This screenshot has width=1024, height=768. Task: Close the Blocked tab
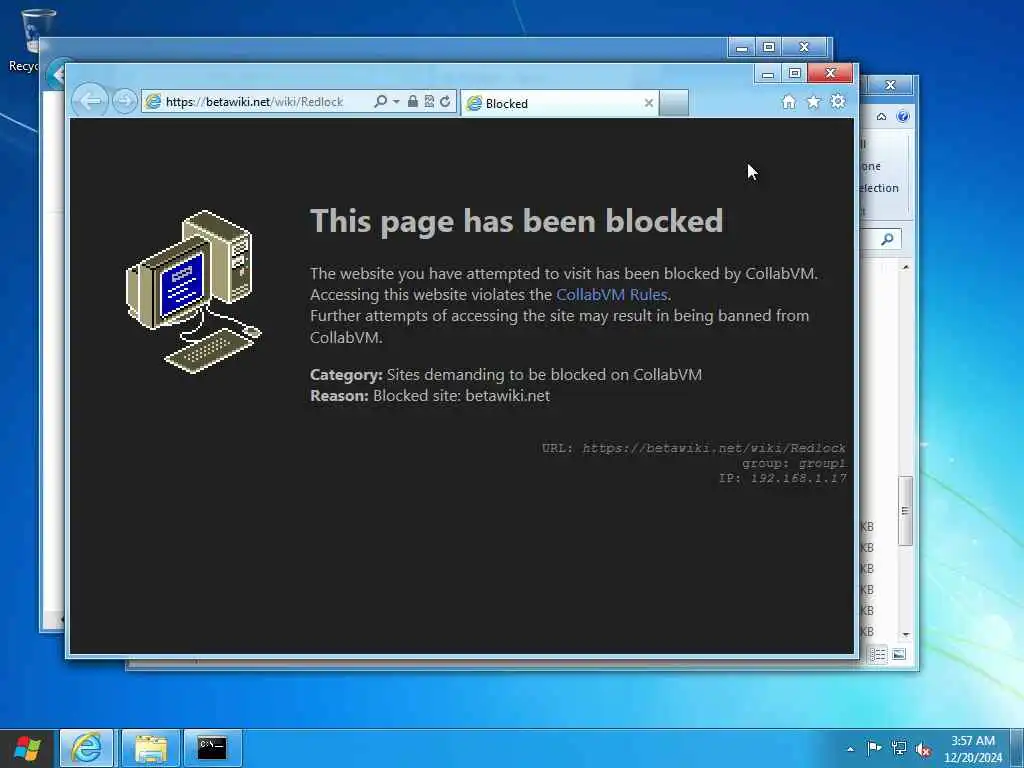648,103
